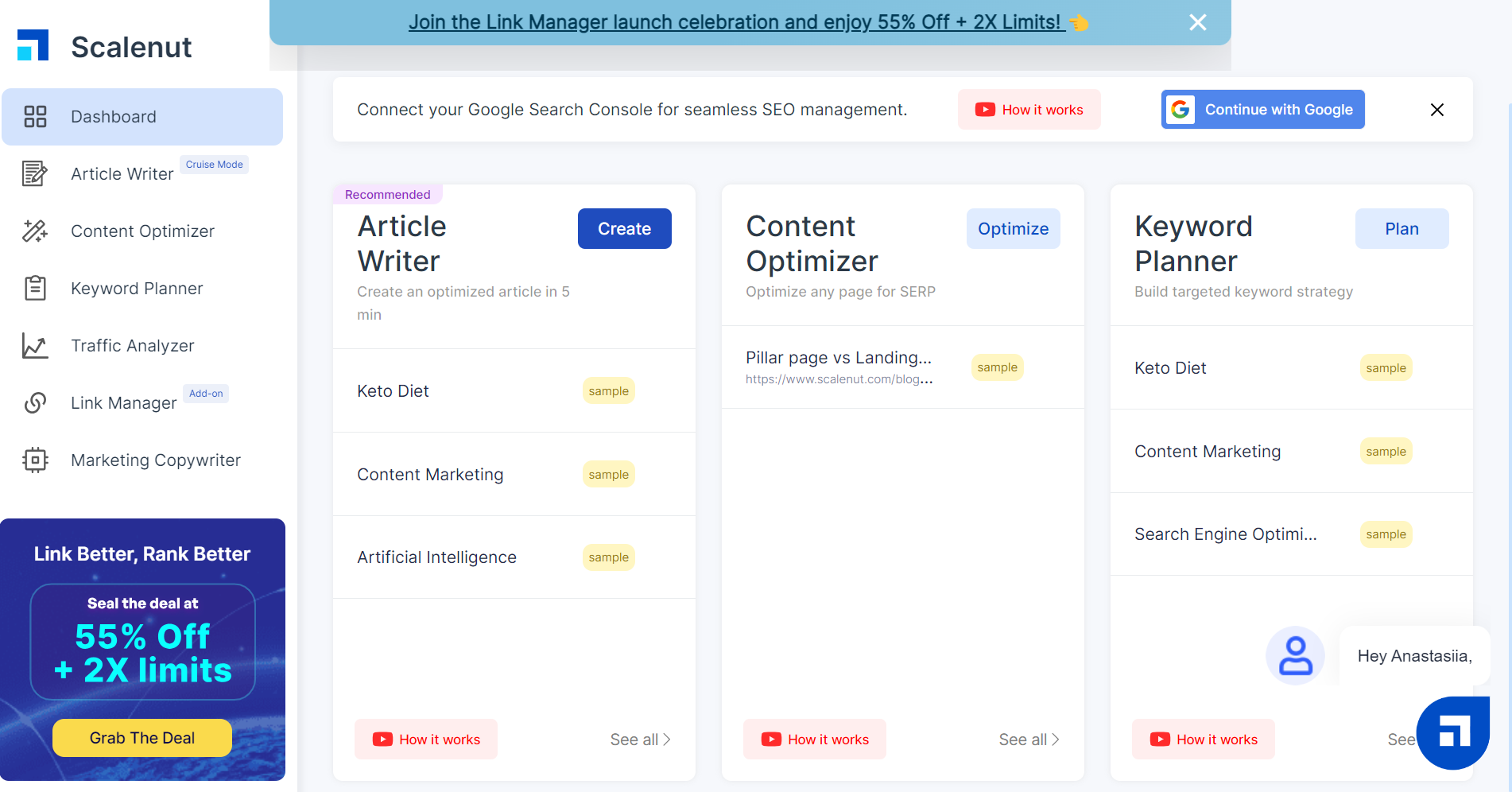Image resolution: width=1512 pixels, height=792 pixels.
Task: Open Search Engine Optimi... sample plan
Action: (1292, 534)
